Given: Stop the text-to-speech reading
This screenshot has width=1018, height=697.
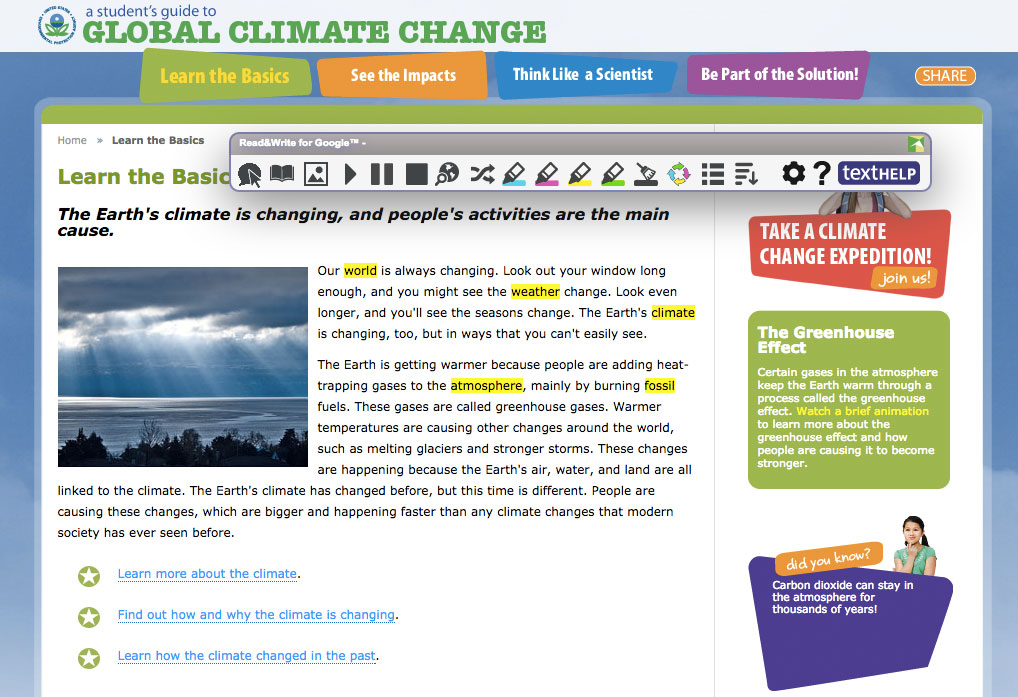Looking at the screenshot, I should [x=416, y=174].
